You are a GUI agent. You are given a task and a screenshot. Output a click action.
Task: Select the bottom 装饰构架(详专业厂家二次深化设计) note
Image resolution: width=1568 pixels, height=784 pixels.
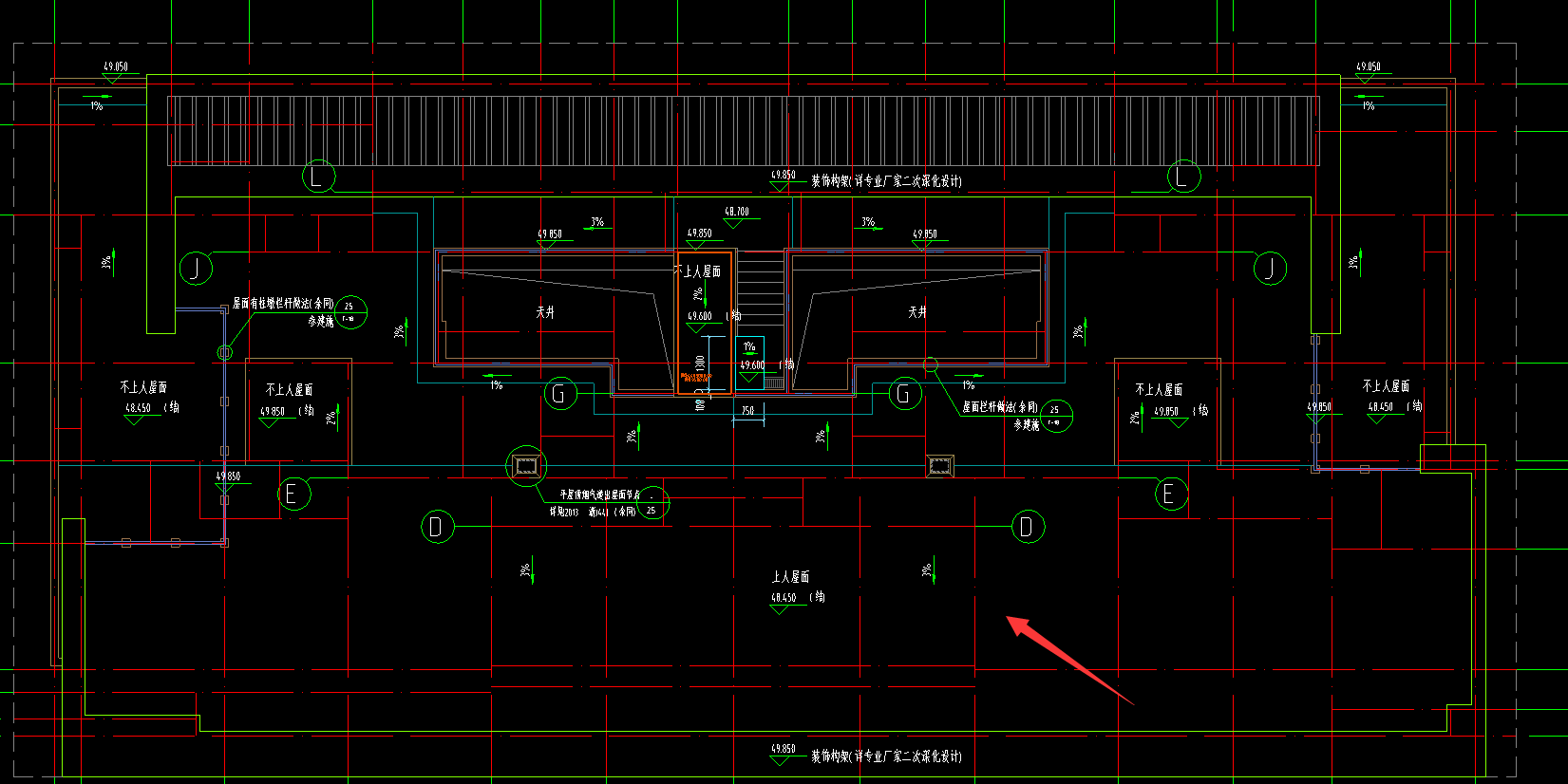click(x=886, y=756)
